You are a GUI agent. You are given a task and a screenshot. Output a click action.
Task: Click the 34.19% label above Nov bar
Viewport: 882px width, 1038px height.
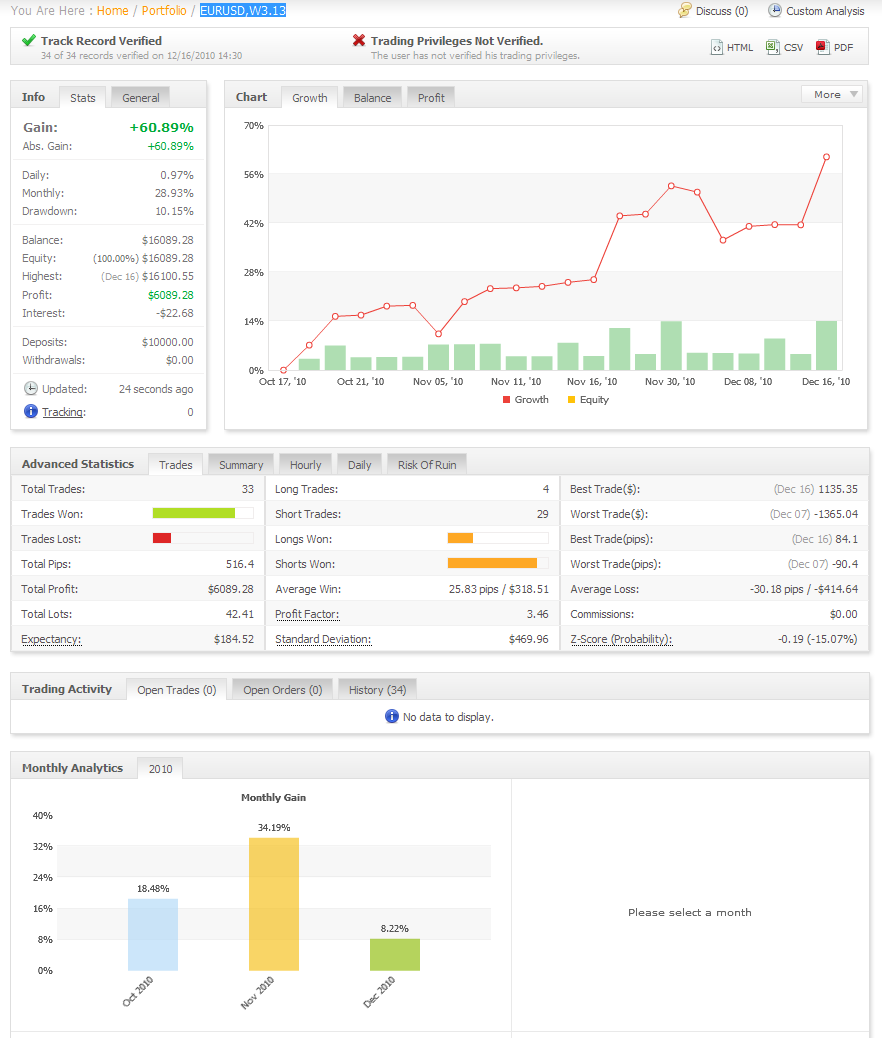pyautogui.click(x=274, y=827)
